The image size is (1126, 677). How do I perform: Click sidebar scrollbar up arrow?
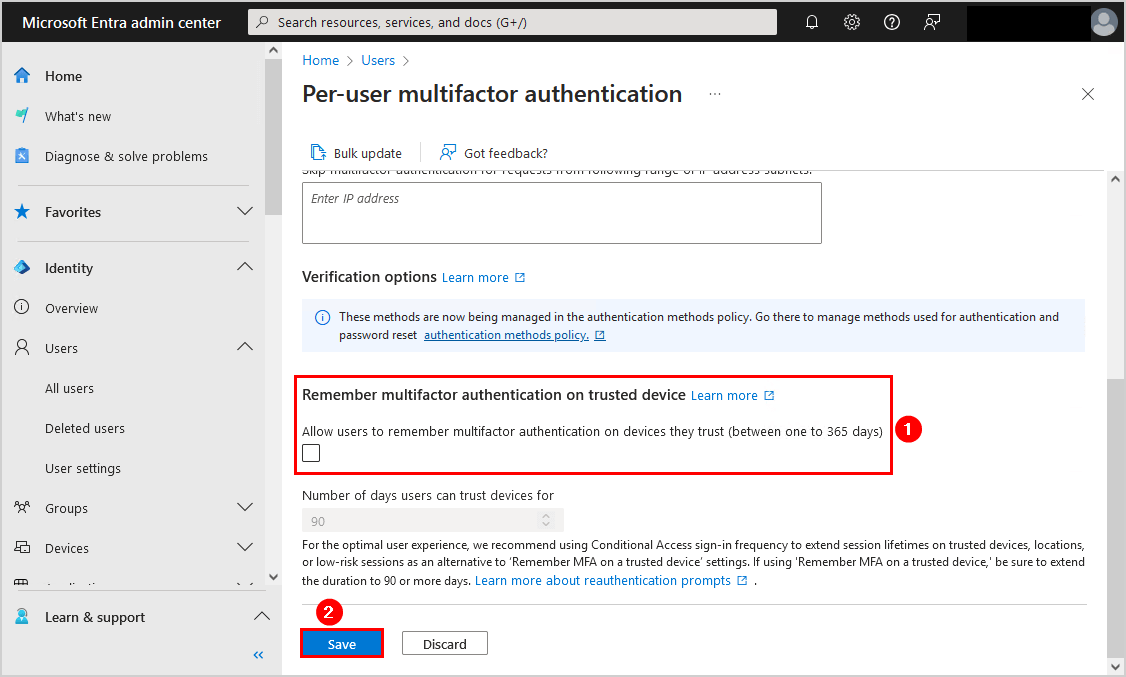pyautogui.click(x=273, y=50)
